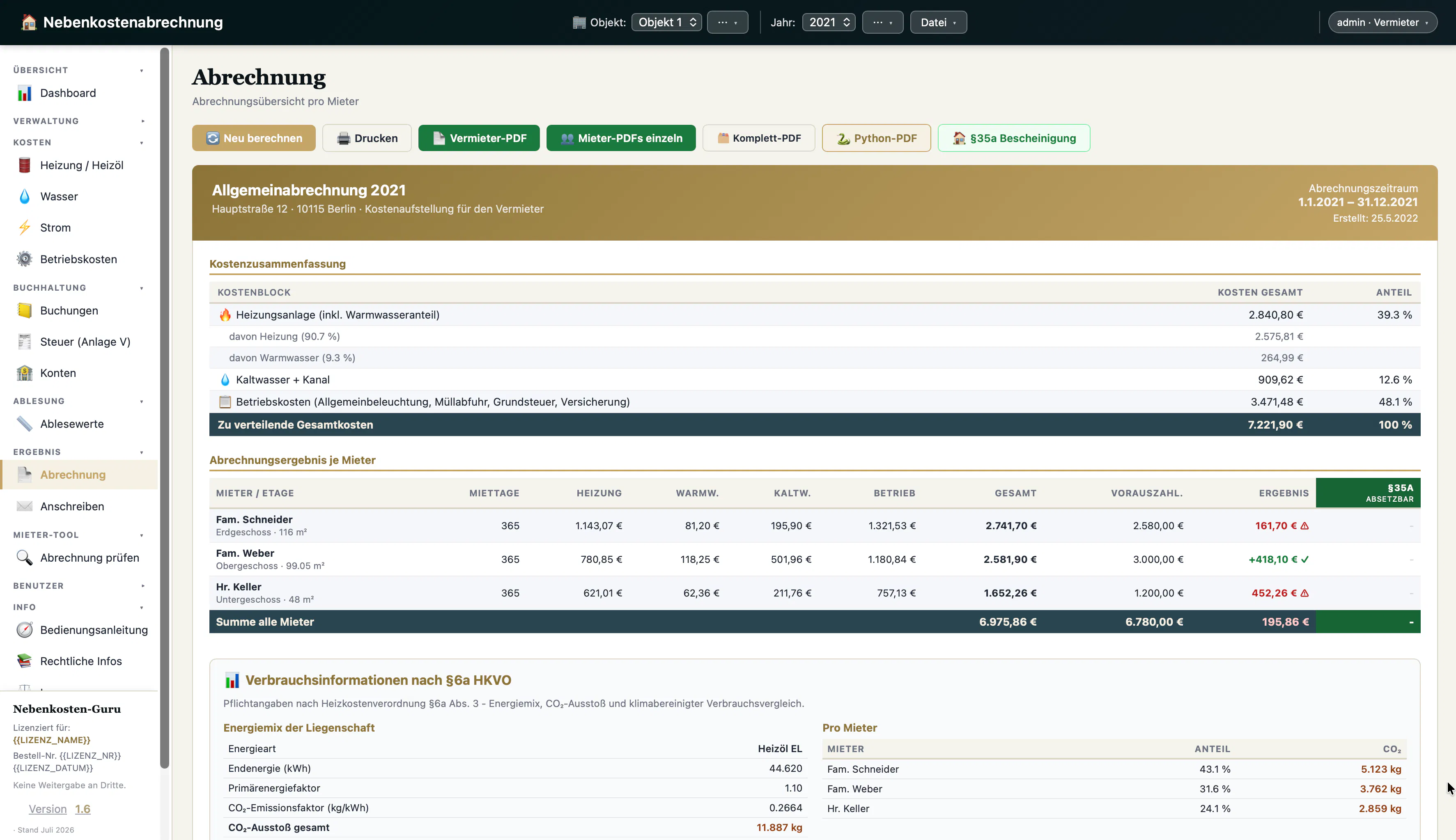Click the warning triangle beside 161,70 €
The image size is (1456, 840).
(x=1305, y=526)
